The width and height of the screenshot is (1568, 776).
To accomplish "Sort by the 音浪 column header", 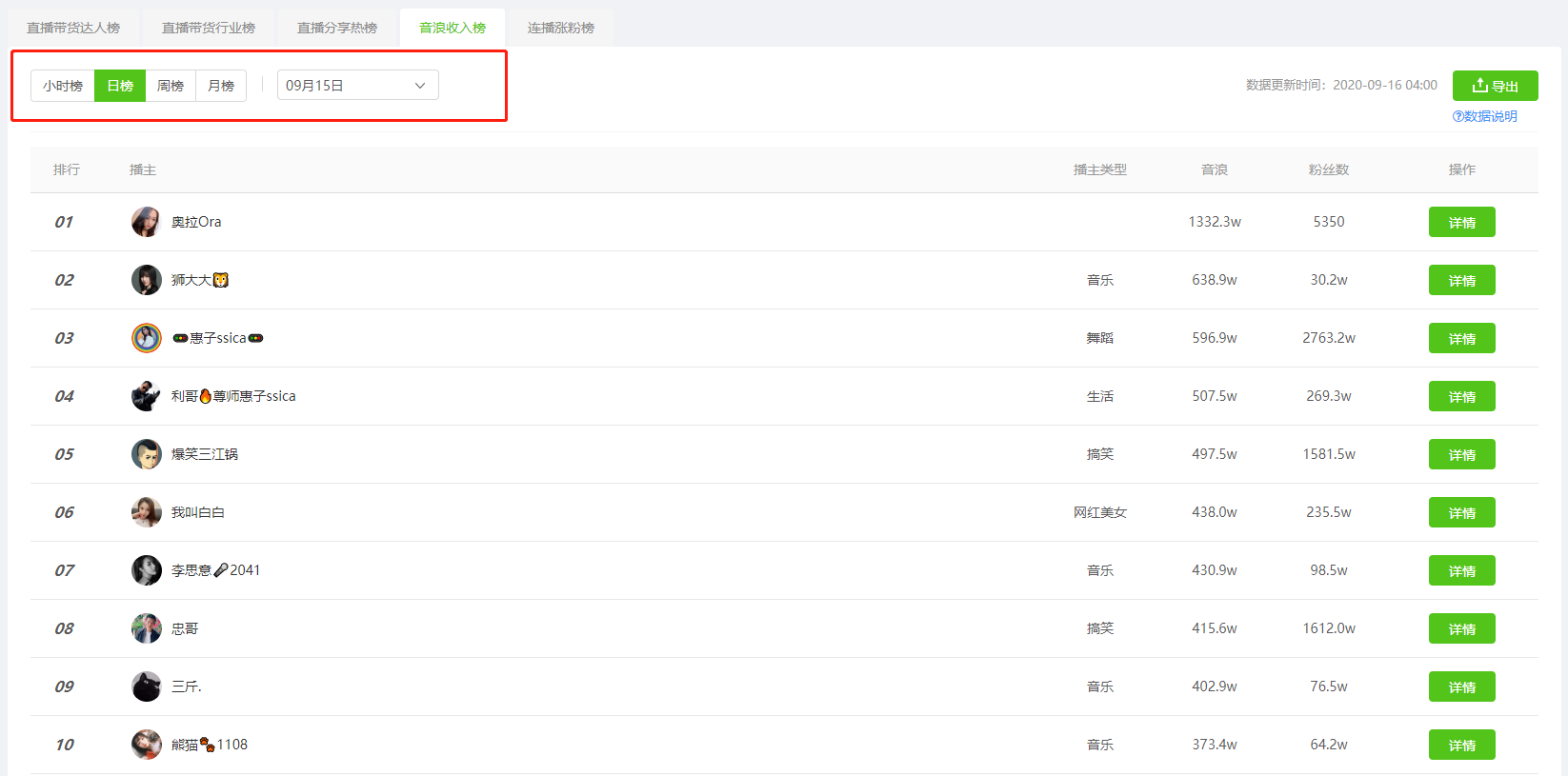I will [x=1215, y=169].
